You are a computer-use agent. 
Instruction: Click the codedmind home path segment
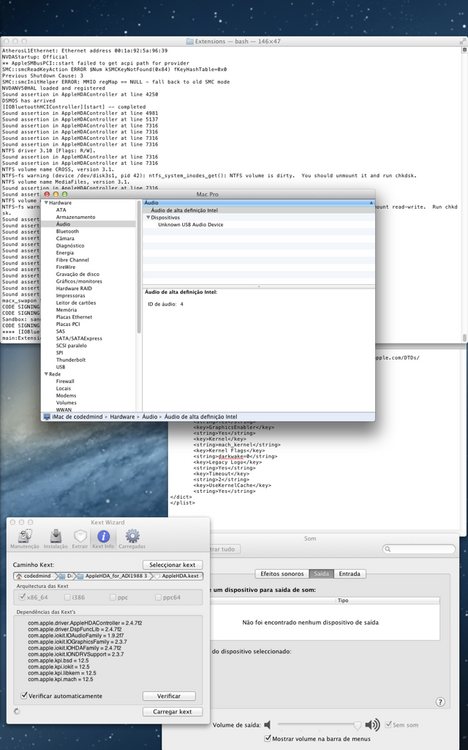(34, 576)
